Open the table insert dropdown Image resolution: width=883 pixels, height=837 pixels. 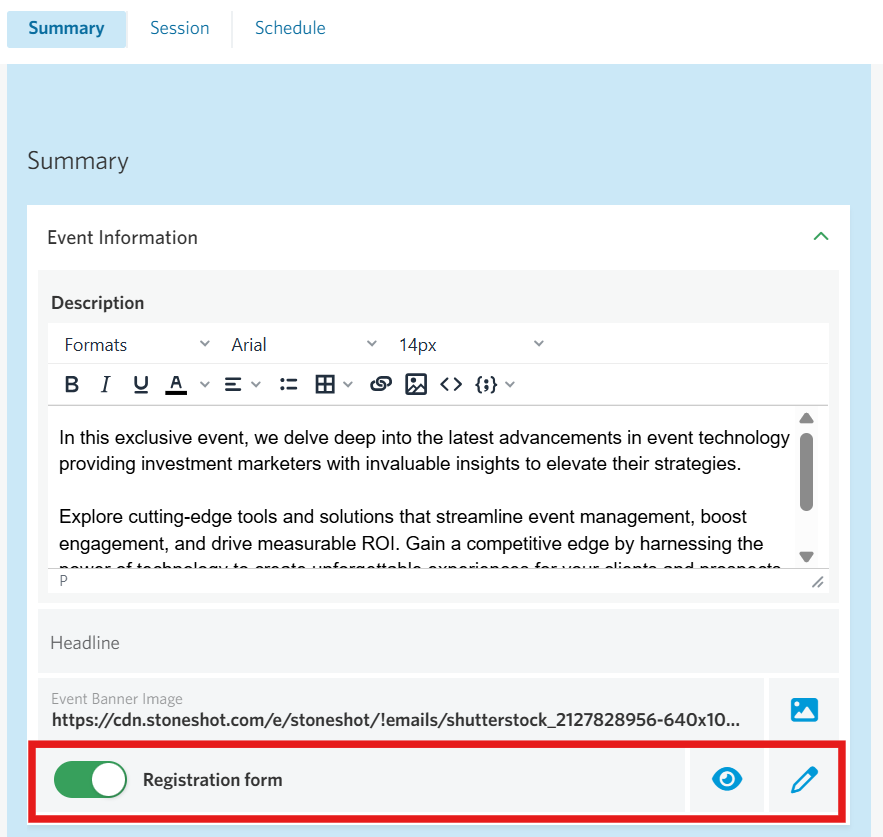point(333,385)
